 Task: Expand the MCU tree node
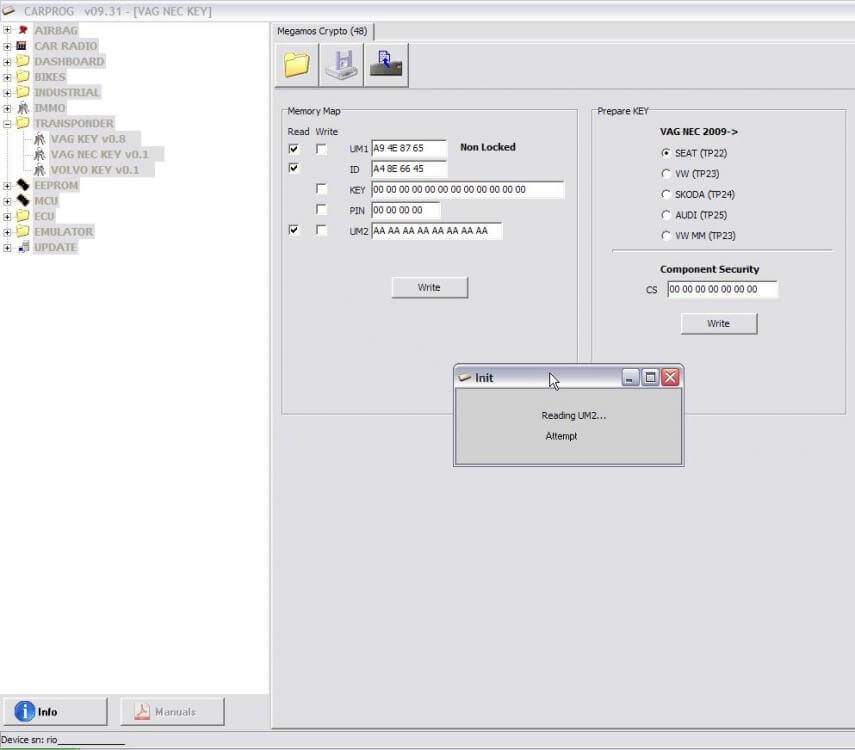(7, 201)
